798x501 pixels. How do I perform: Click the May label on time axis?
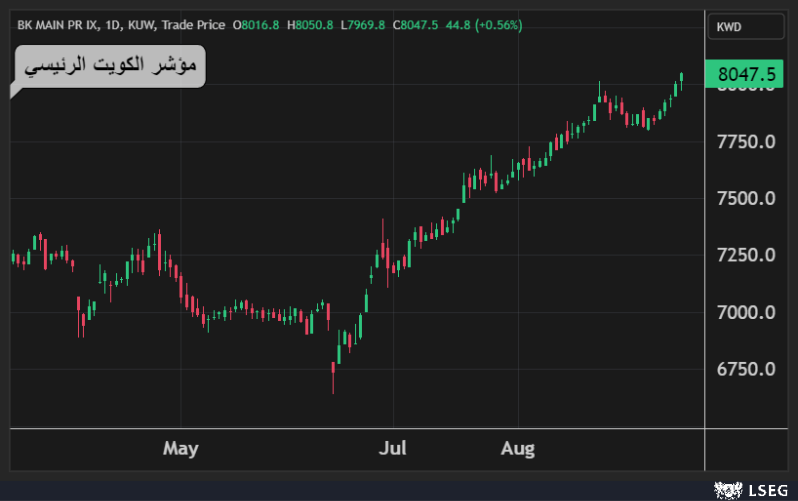[x=181, y=448]
